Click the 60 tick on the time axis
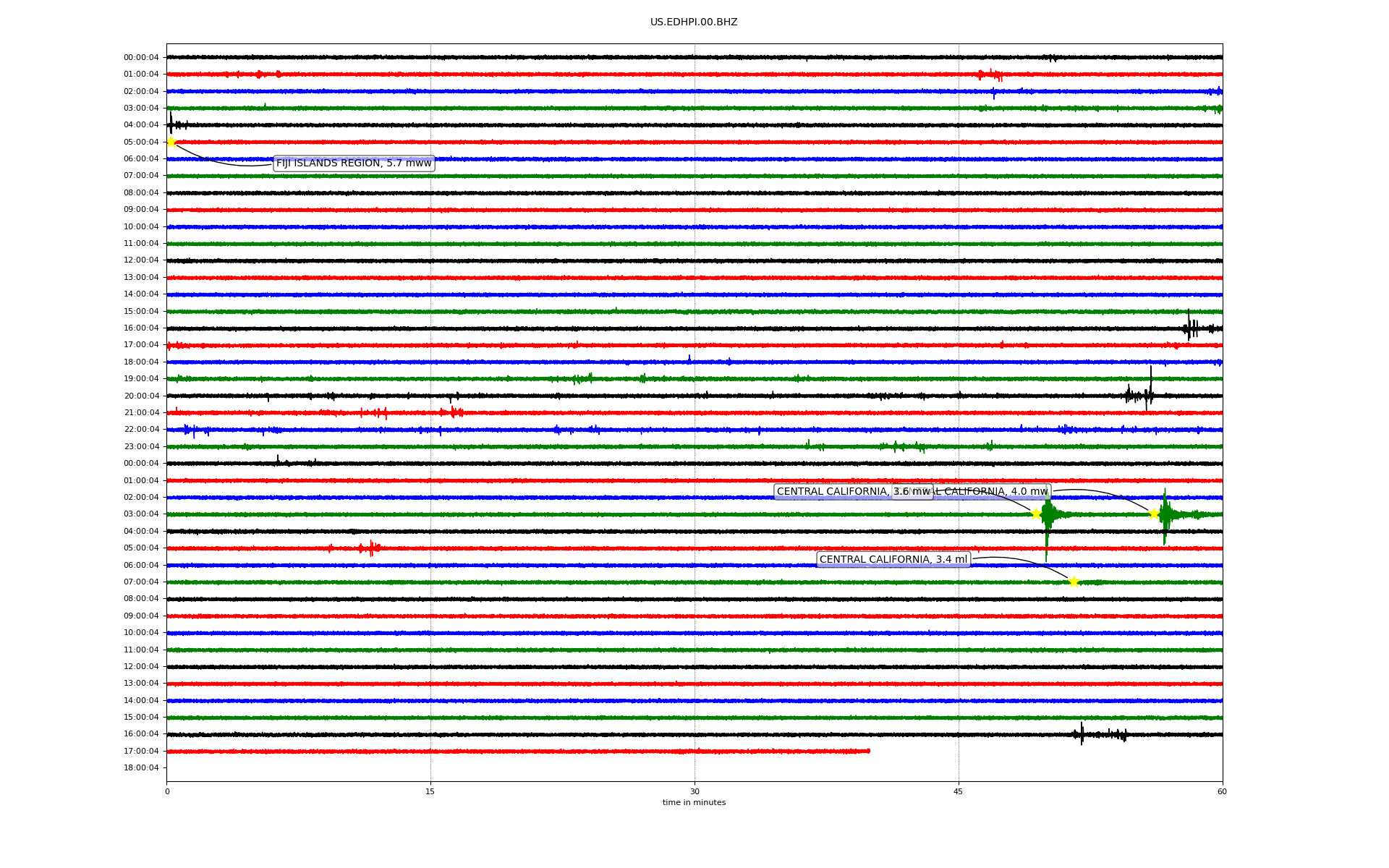 tap(1222, 791)
